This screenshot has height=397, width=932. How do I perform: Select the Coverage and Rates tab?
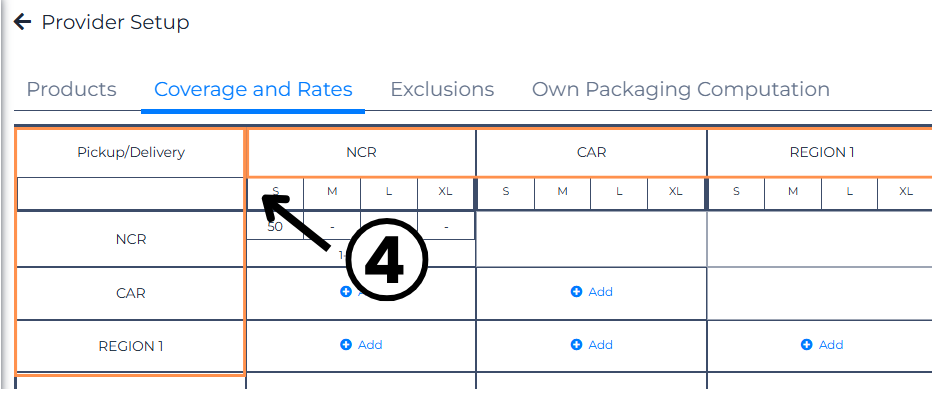click(253, 89)
